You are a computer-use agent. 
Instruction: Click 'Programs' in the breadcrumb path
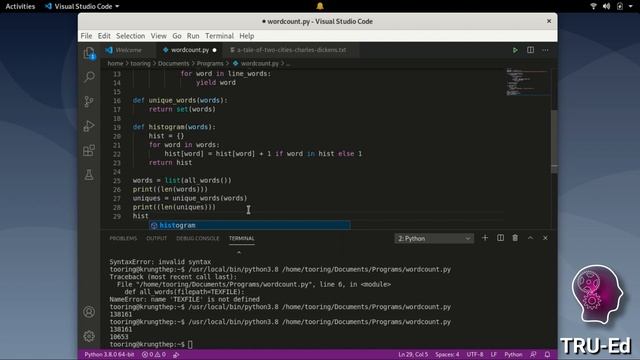(x=210, y=64)
